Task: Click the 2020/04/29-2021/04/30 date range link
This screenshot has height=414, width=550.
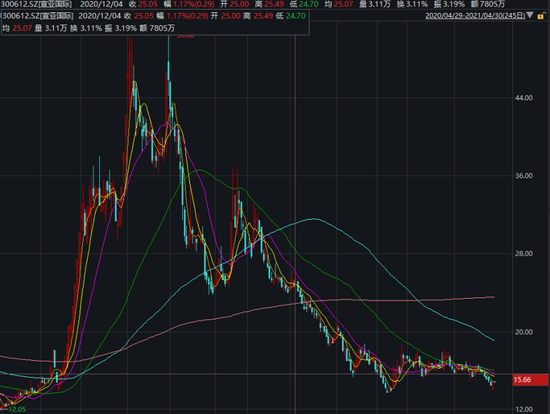Action: click(475, 15)
